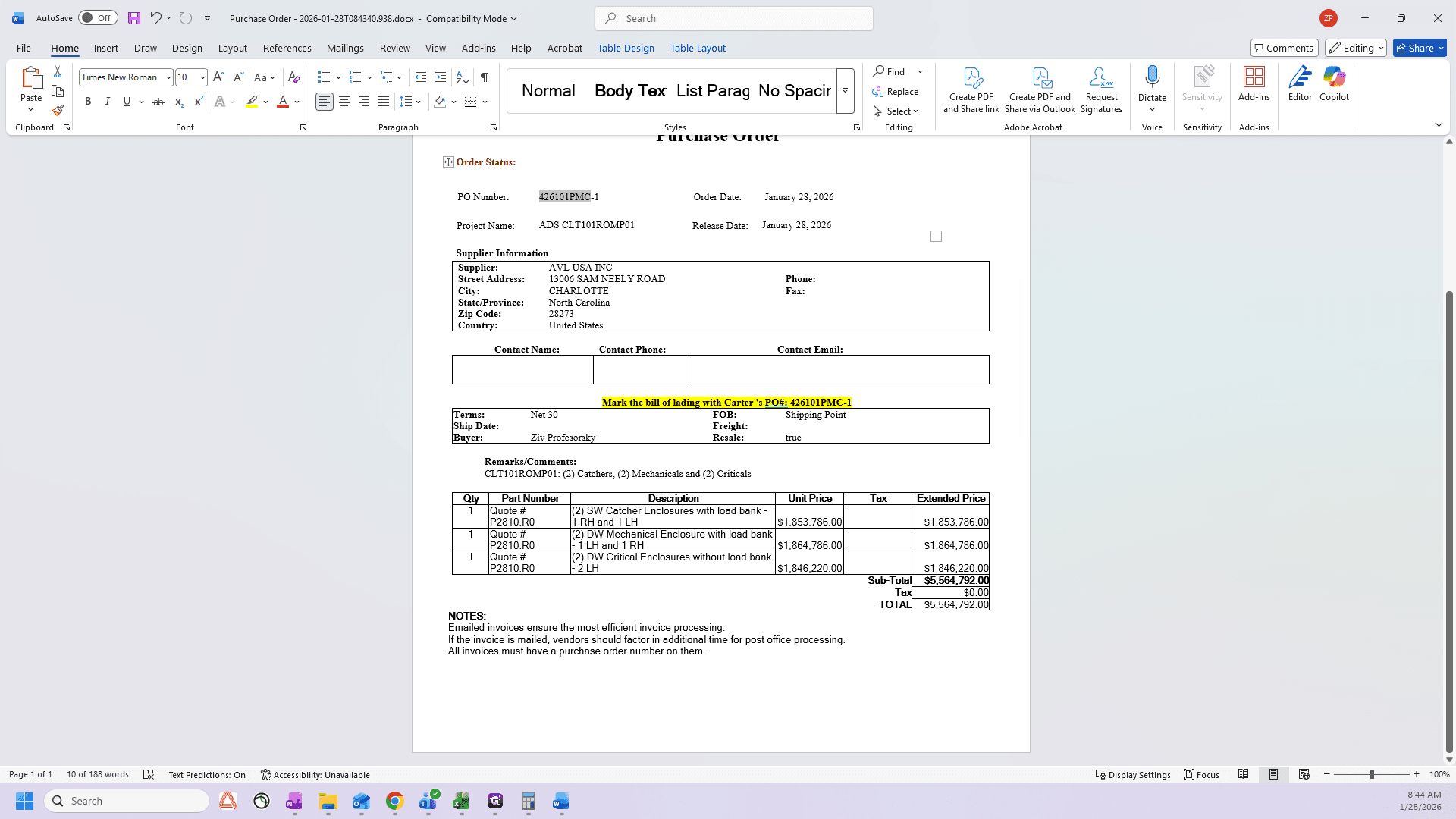Click Create PDF and Share link
This screenshot has height=819, width=1456.
pyautogui.click(x=971, y=89)
